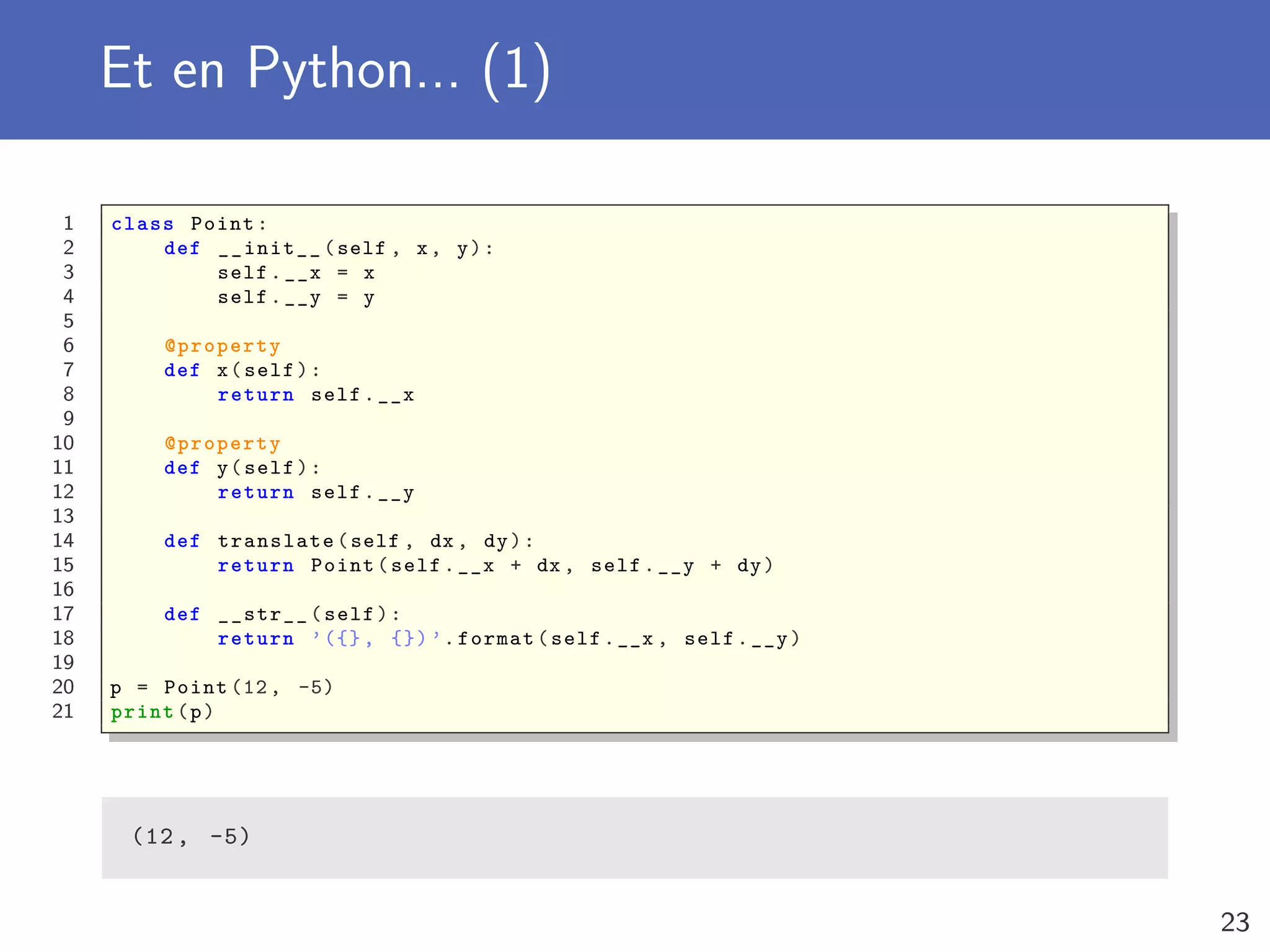Click line number 10 in the gutter
The height and width of the screenshot is (952, 1270).
[63, 443]
